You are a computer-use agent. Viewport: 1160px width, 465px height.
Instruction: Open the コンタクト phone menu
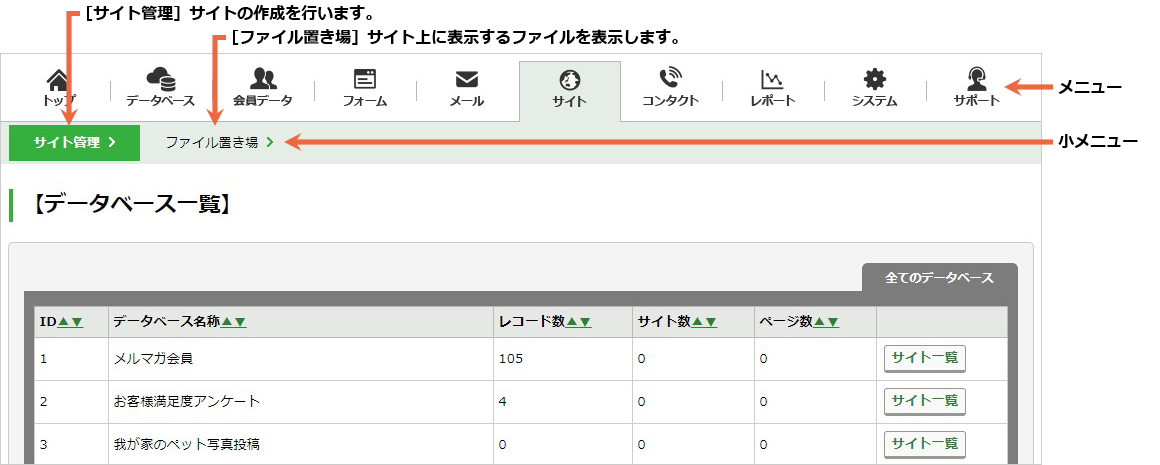coord(670,89)
